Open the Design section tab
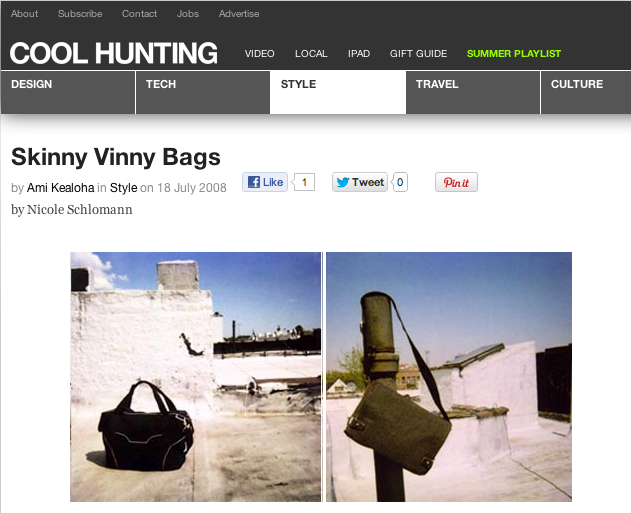 (x=68, y=93)
